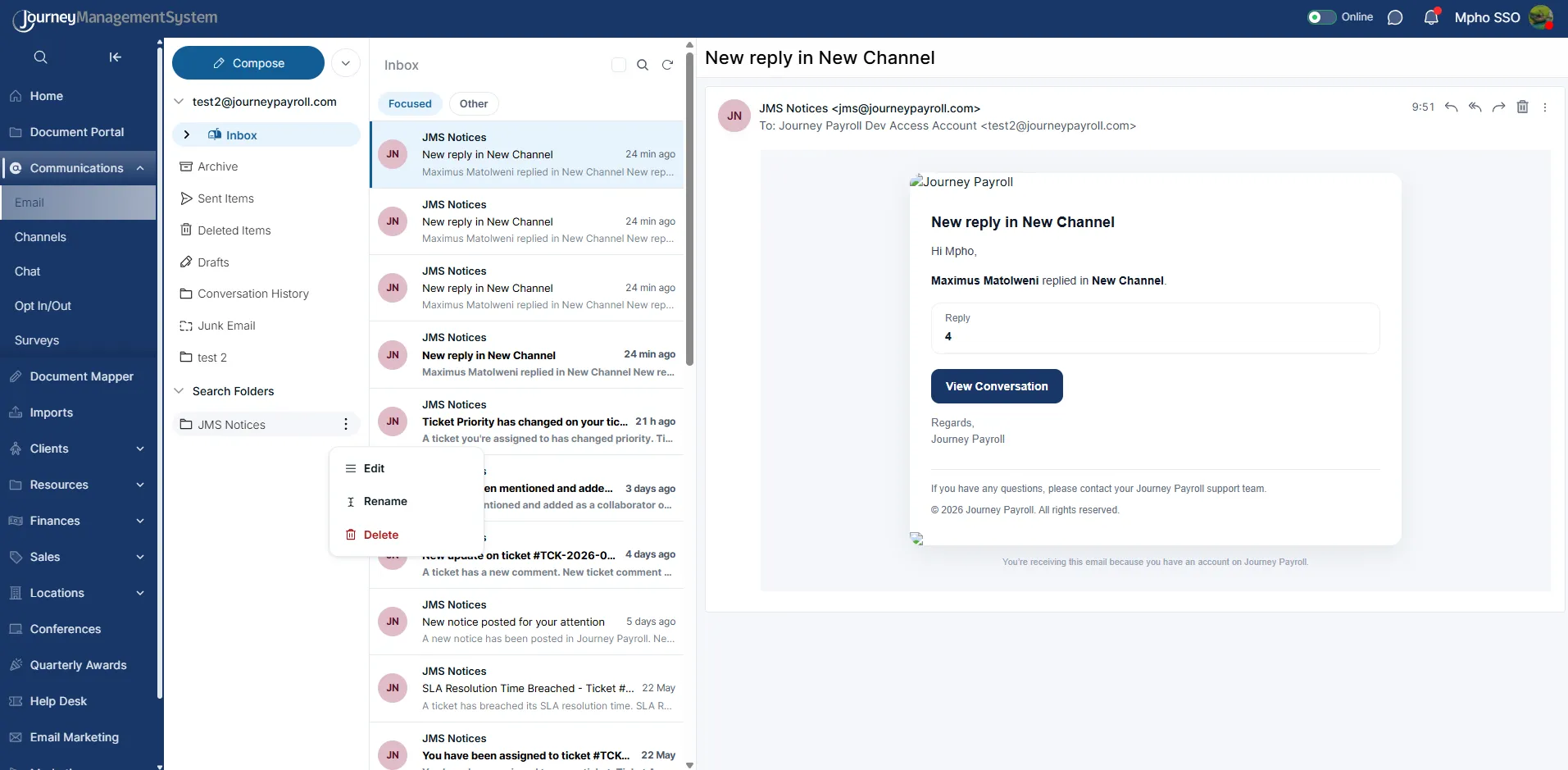This screenshot has height=770, width=1568.
Task: Open Opt In/Out under Communications
Action: click(79, 306)
